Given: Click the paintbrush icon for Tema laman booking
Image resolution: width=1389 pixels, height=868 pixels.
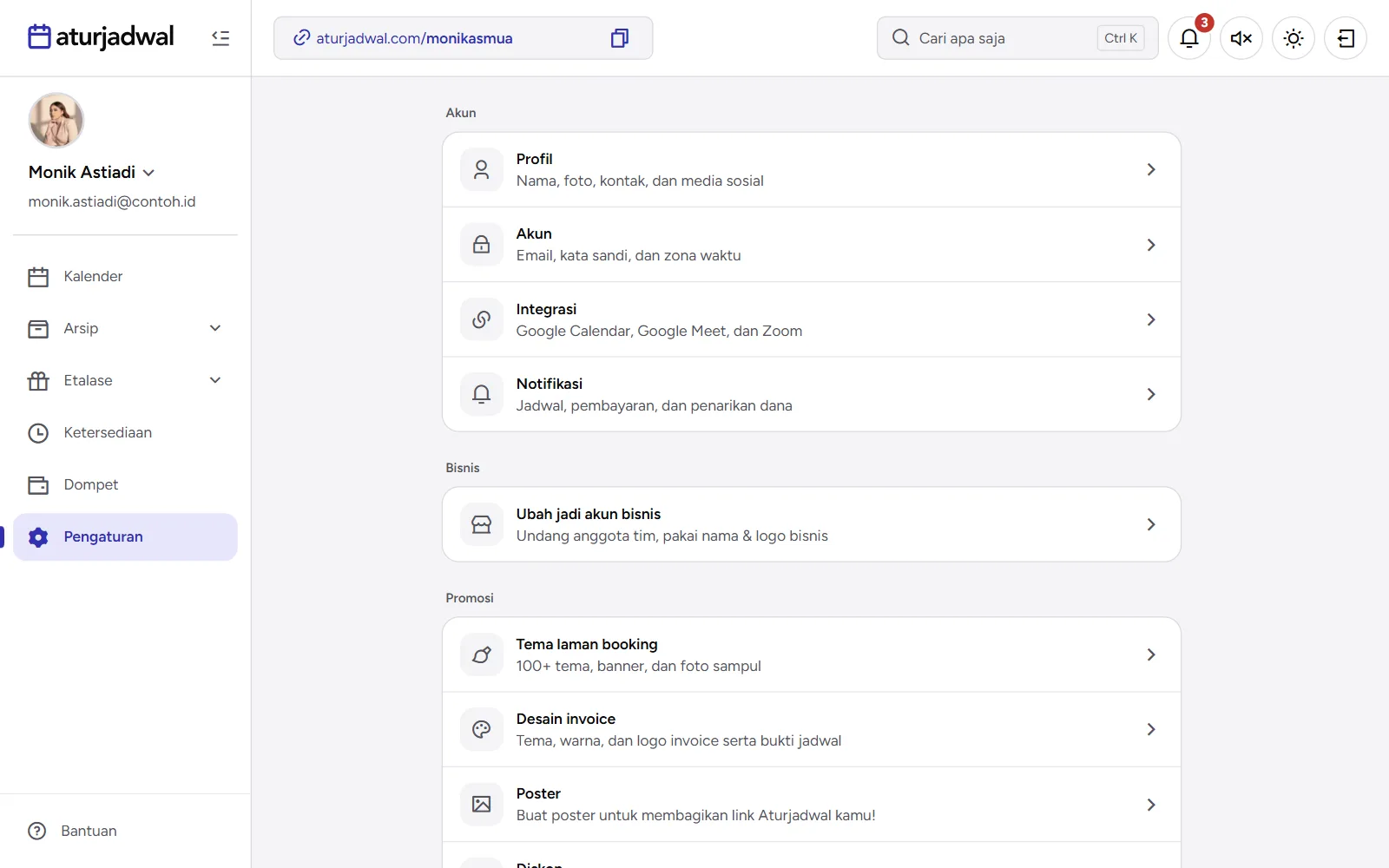Looking at the screenshot, I should 482,654.
